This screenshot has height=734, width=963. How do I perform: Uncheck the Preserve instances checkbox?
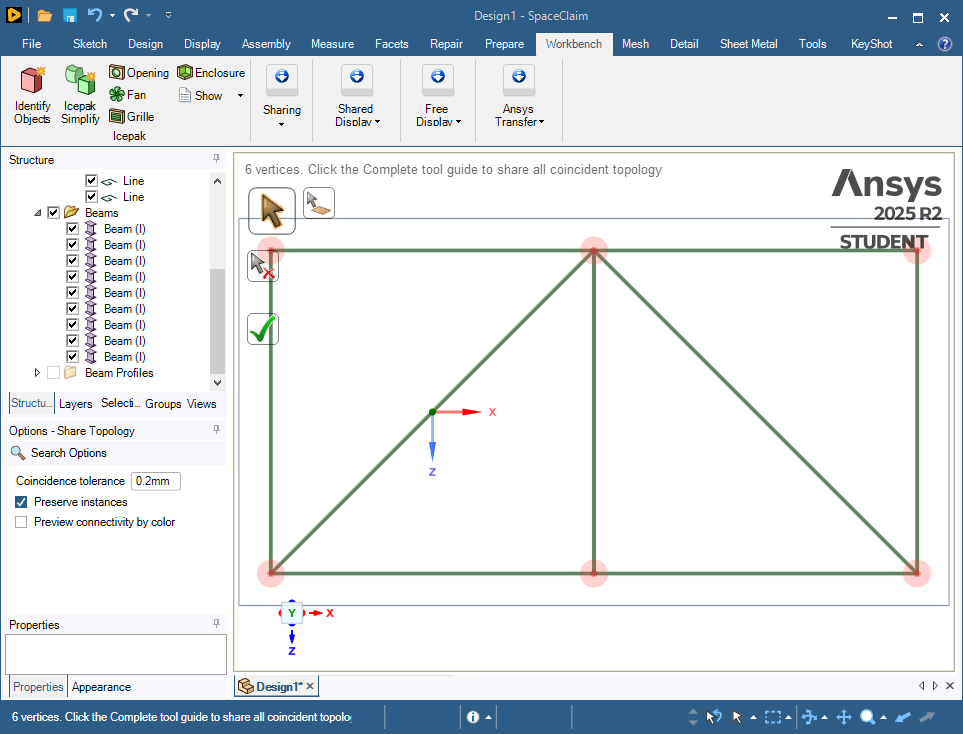21,502
